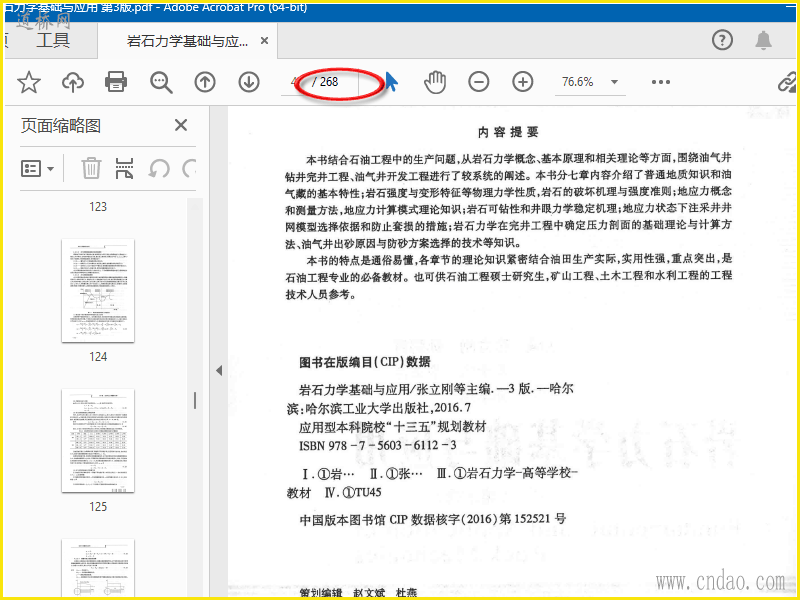Rotate page clockwise in thumbnails panel

click(x=190, y=168)
